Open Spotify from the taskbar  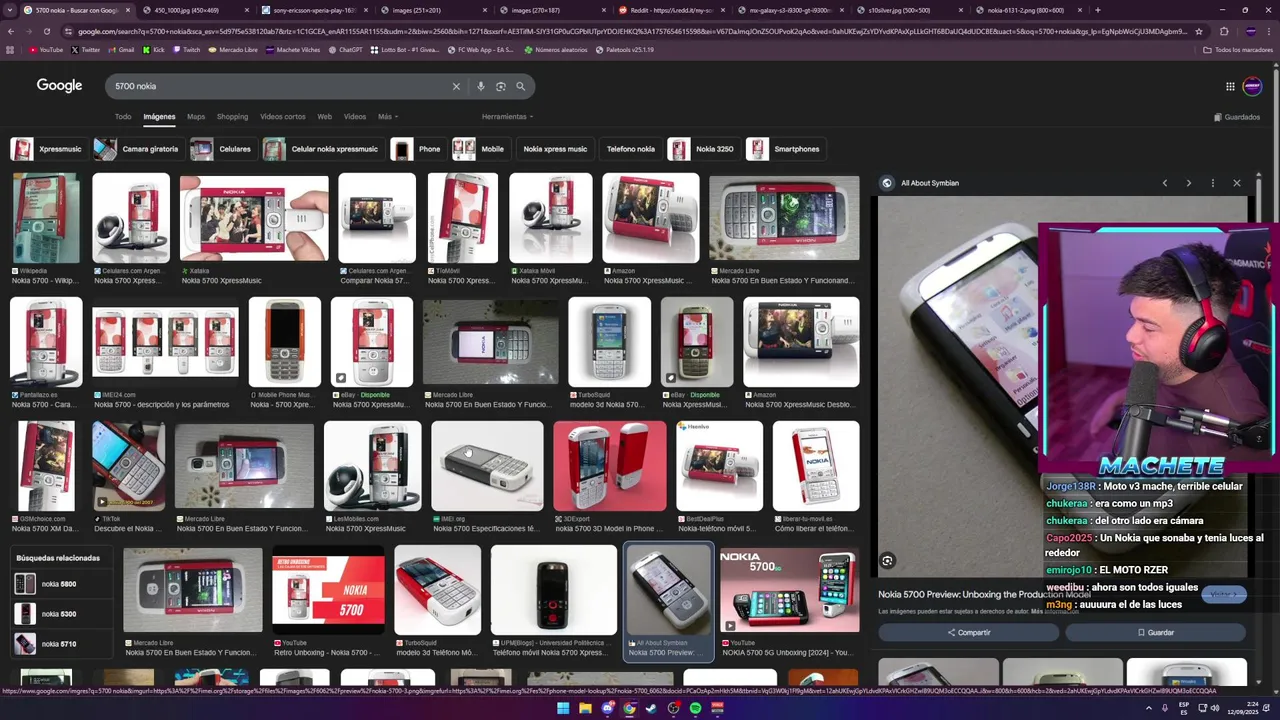[x=695, y=708]
